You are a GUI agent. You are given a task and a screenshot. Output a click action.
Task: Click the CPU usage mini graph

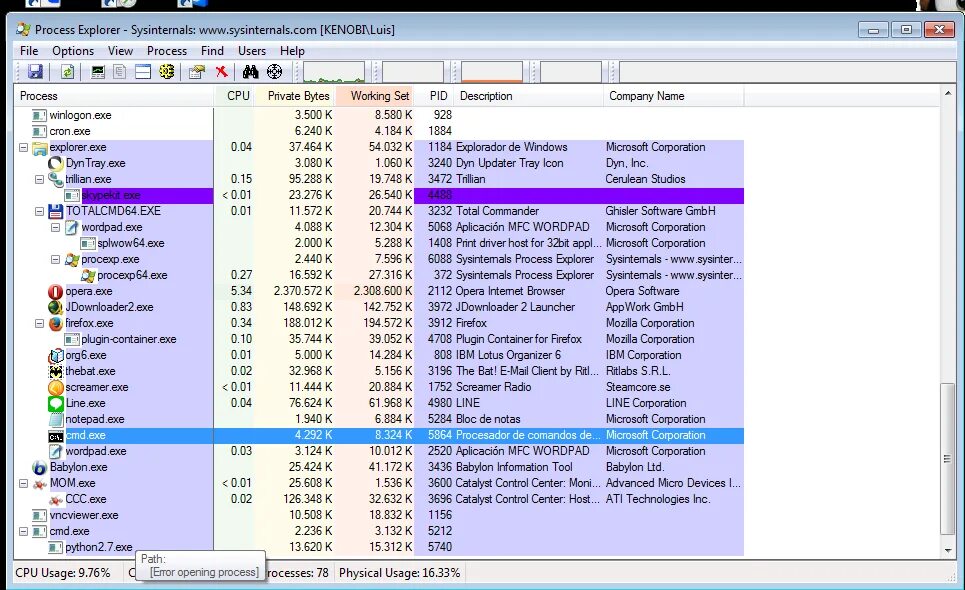click(x=334, y=72)
